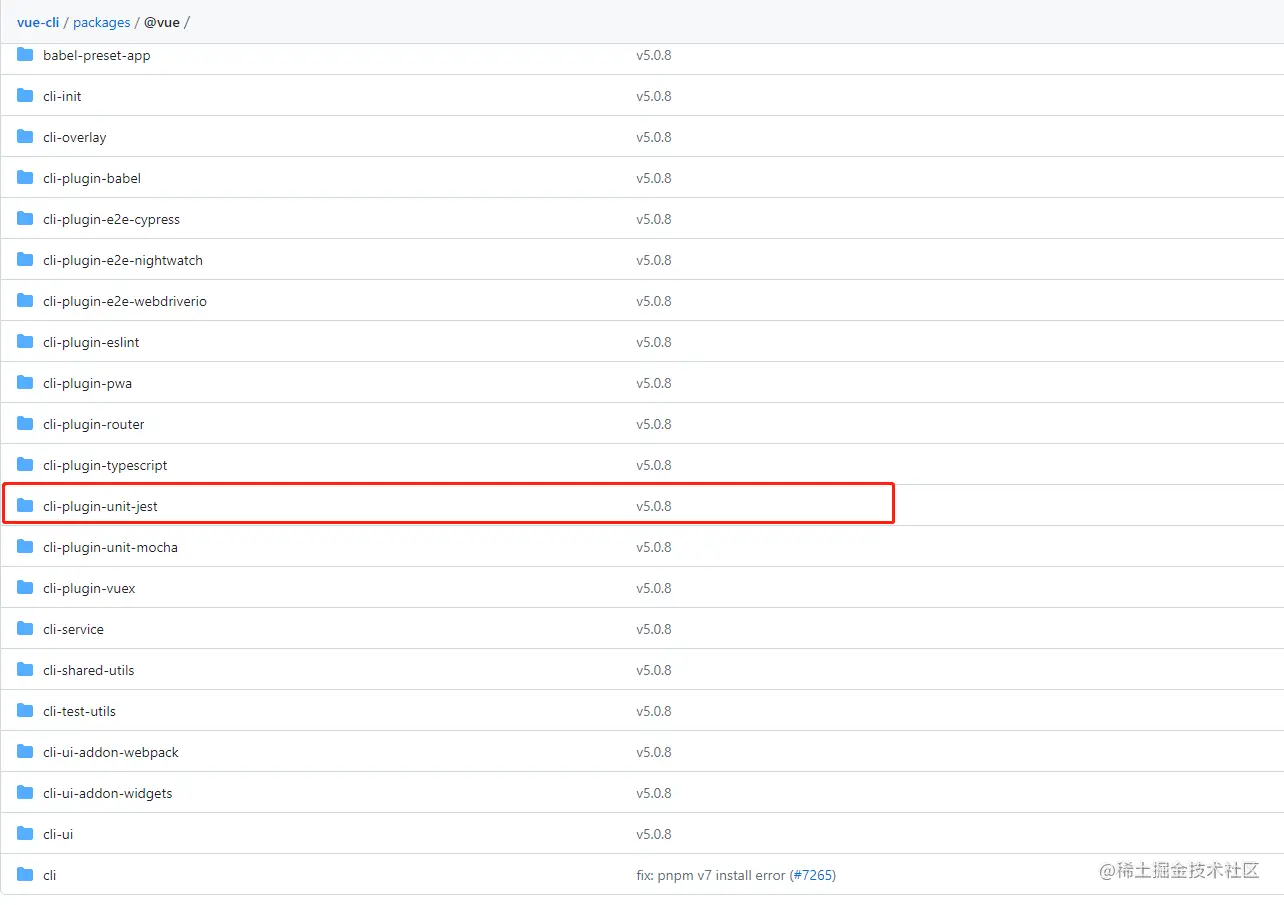The height and width of the screenshot is (905, 1284).
Task: Click the cli-overlay folder icon
Action: point(25,137)
